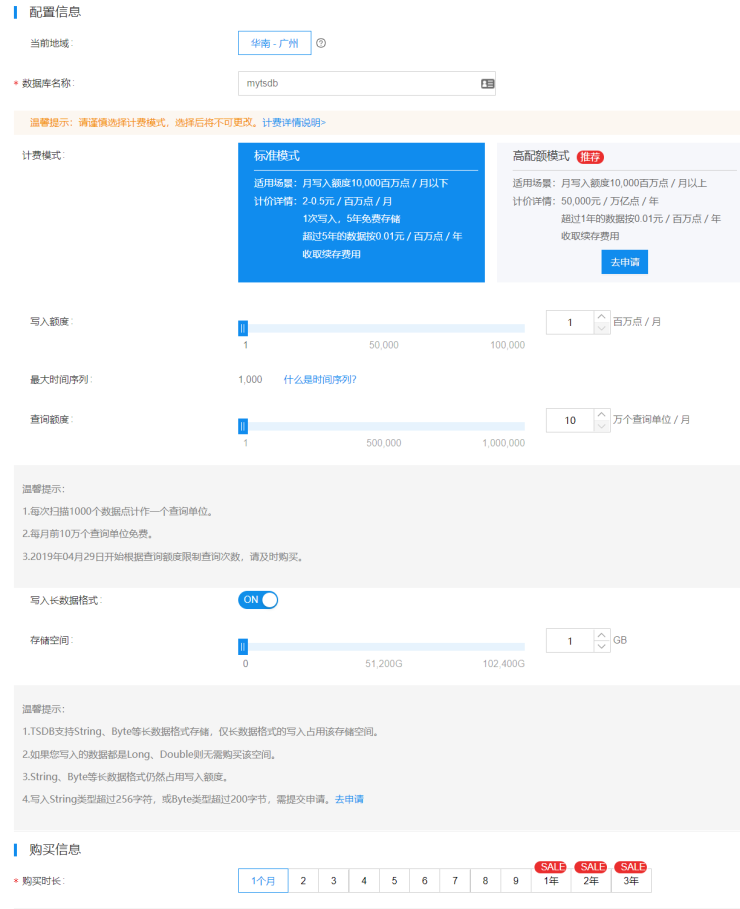Image resolution: width=740 pixels, height=909 pixels.
Task: Click the 102,400G mark on 存储空间 slider
Action: tap(503, 663)
